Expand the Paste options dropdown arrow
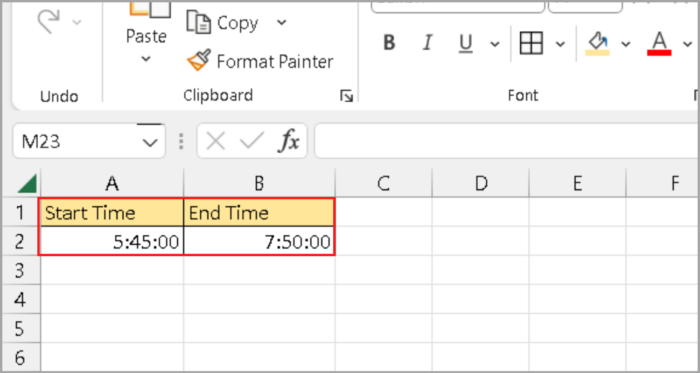The height and width of the screenshot is (373, 700). pyautogui.click(x=146, y=58)
